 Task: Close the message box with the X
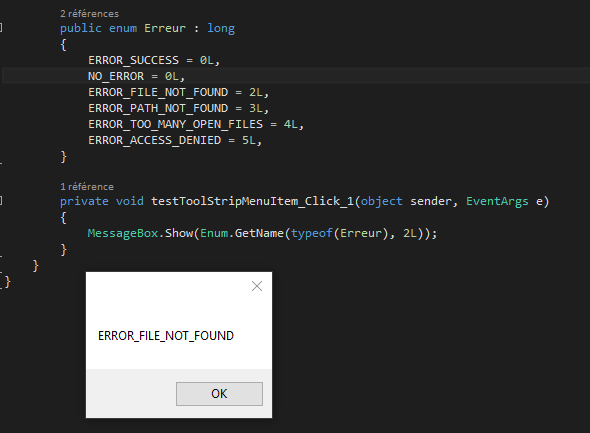[257, 286]
